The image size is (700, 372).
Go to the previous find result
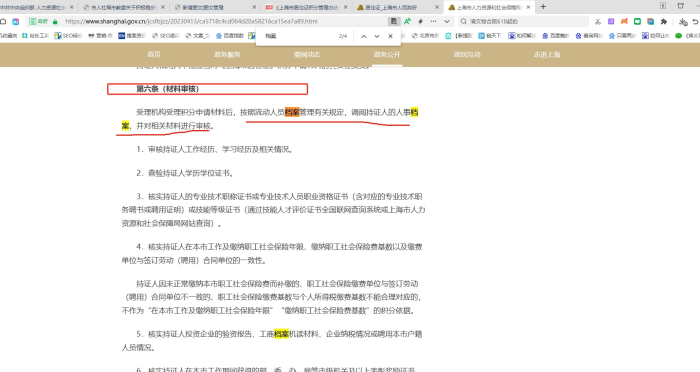(x=363, y=36)
